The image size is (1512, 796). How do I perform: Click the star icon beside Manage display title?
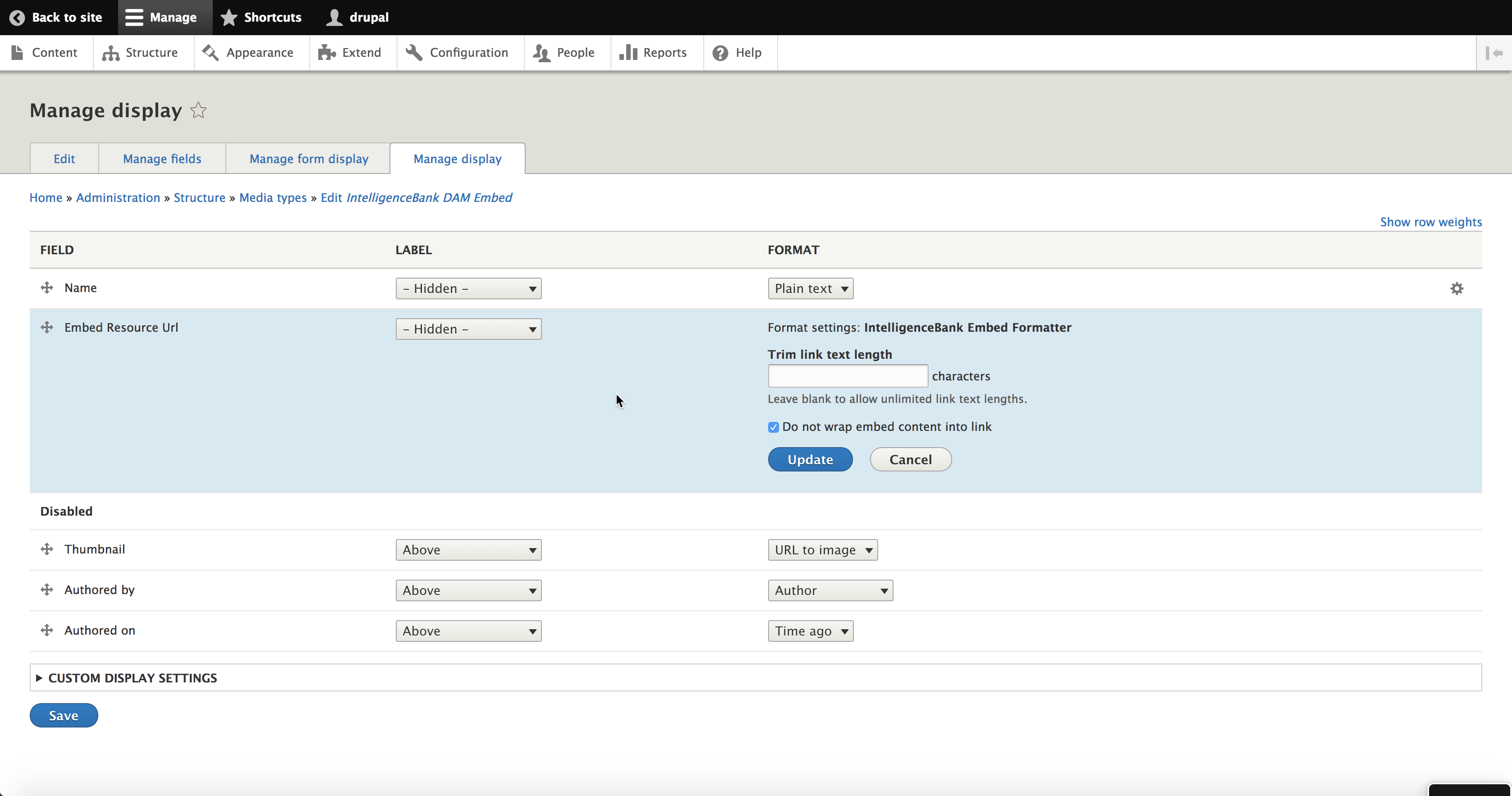click(x=198, y=110)
